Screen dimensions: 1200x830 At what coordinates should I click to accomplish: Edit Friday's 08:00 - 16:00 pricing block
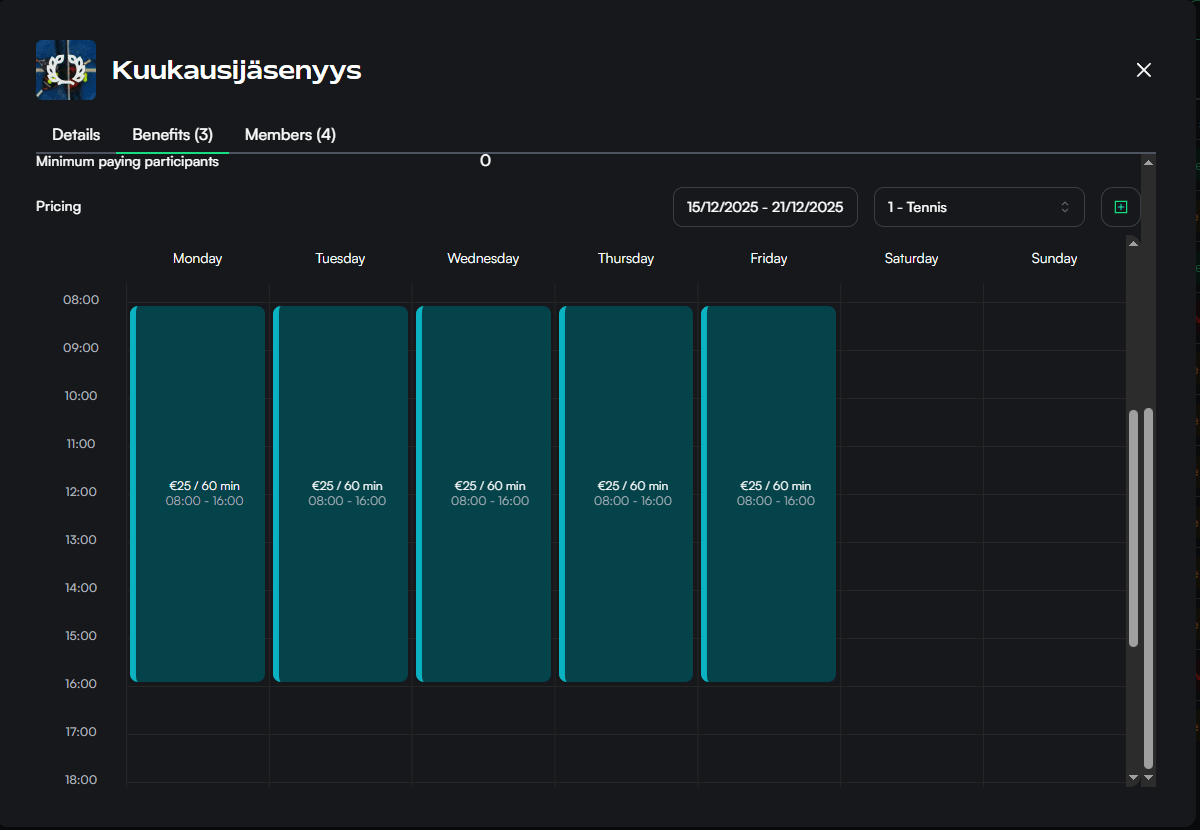(x=769, y=494)
